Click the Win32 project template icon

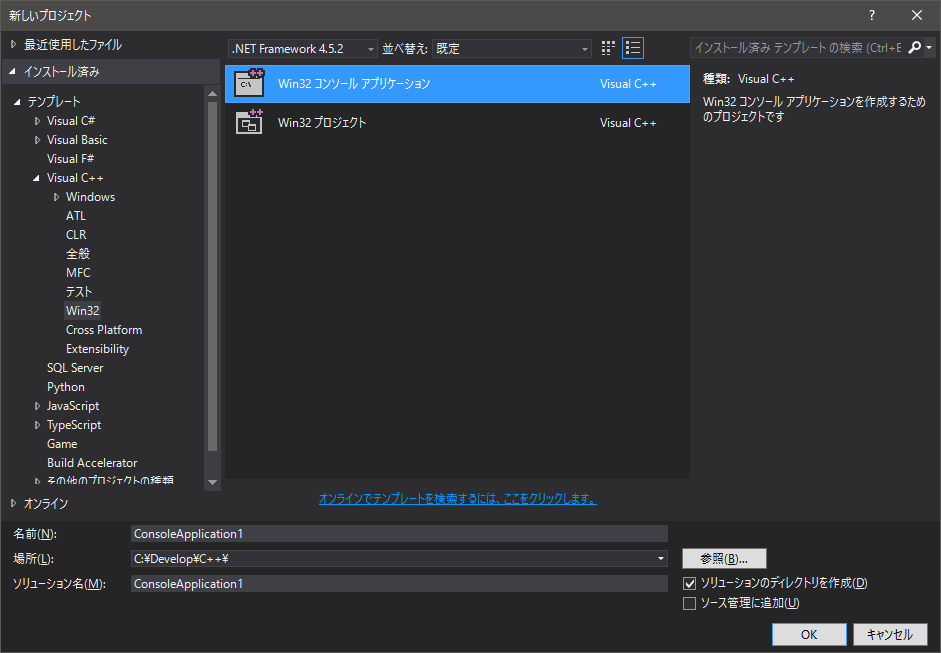[249, 122]
